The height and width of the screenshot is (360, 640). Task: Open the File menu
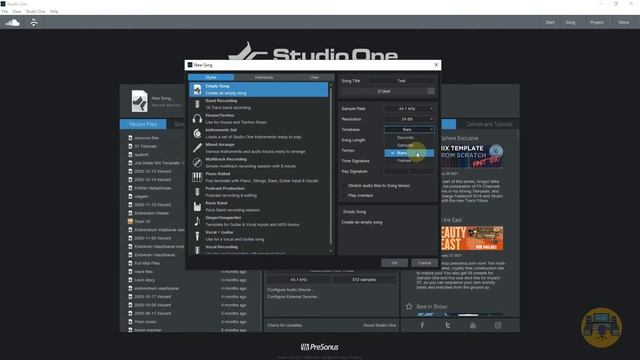tap(5, 11)
